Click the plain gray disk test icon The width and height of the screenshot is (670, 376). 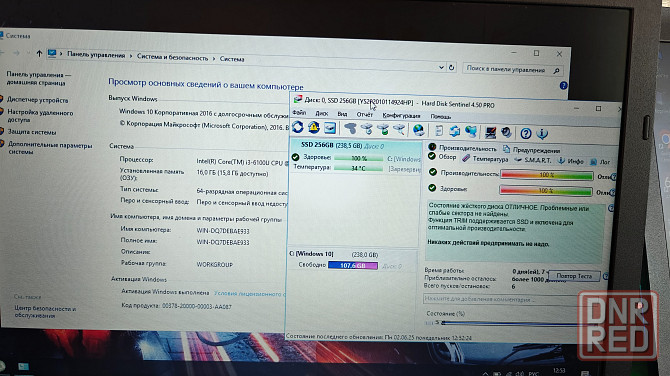pos(350,128)
